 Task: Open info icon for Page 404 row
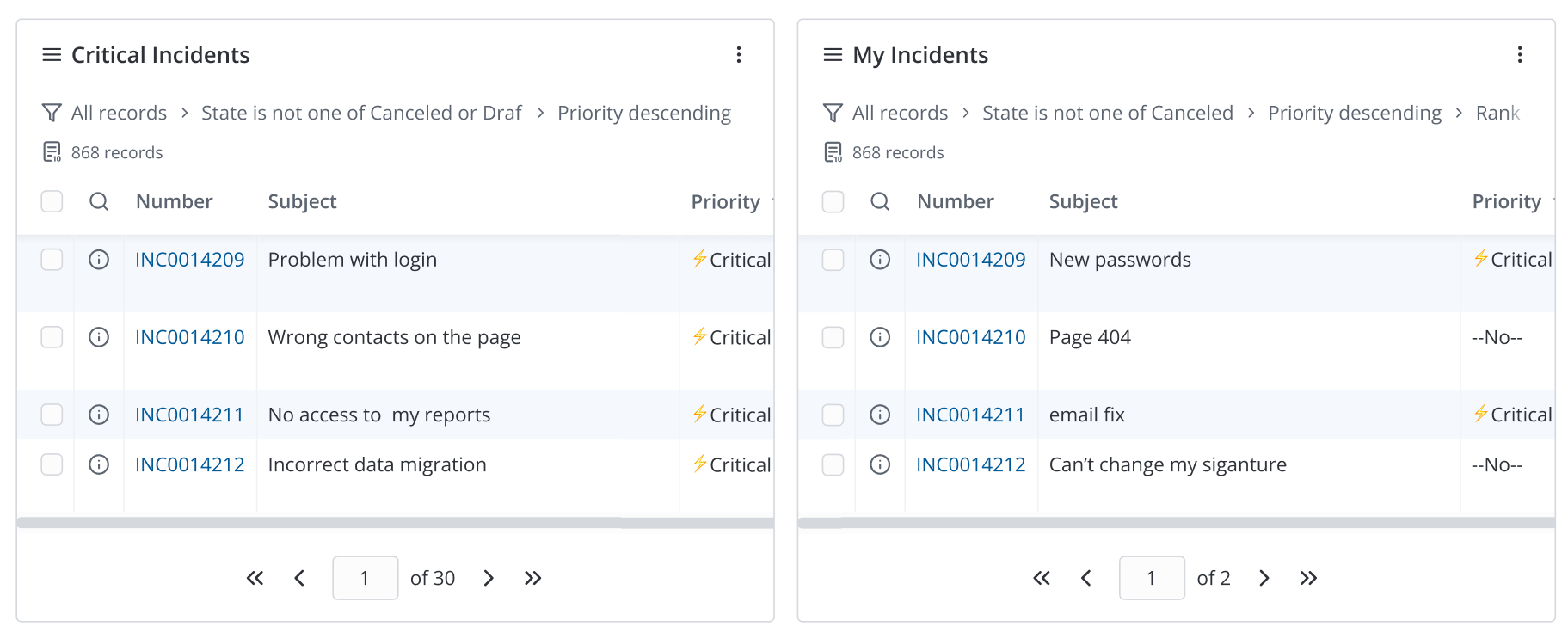(880, 337)
